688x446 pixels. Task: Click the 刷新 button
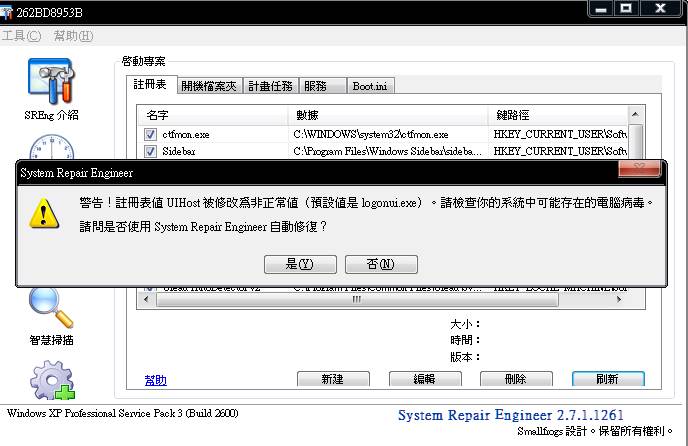tap(608, 379)
